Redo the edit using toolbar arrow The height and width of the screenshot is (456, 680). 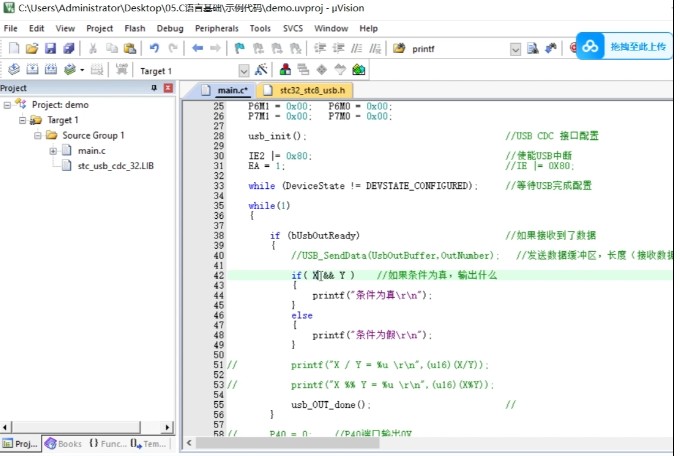[x=173, y=48]
